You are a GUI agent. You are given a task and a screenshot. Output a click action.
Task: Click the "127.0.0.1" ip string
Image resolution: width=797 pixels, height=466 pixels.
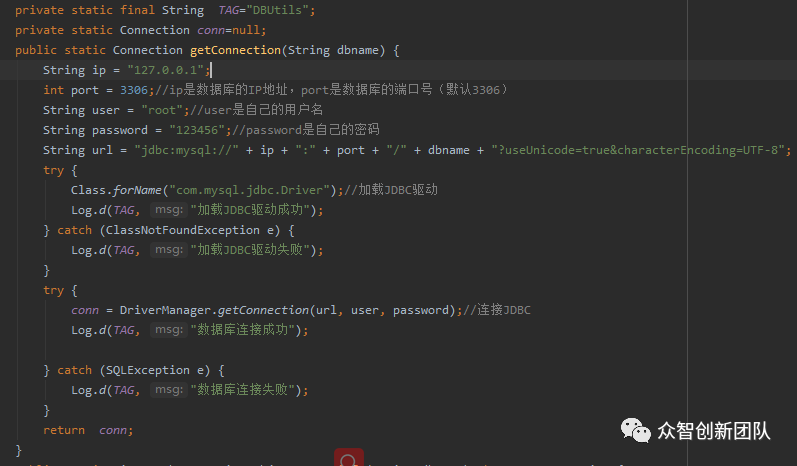tap(165, 70)
